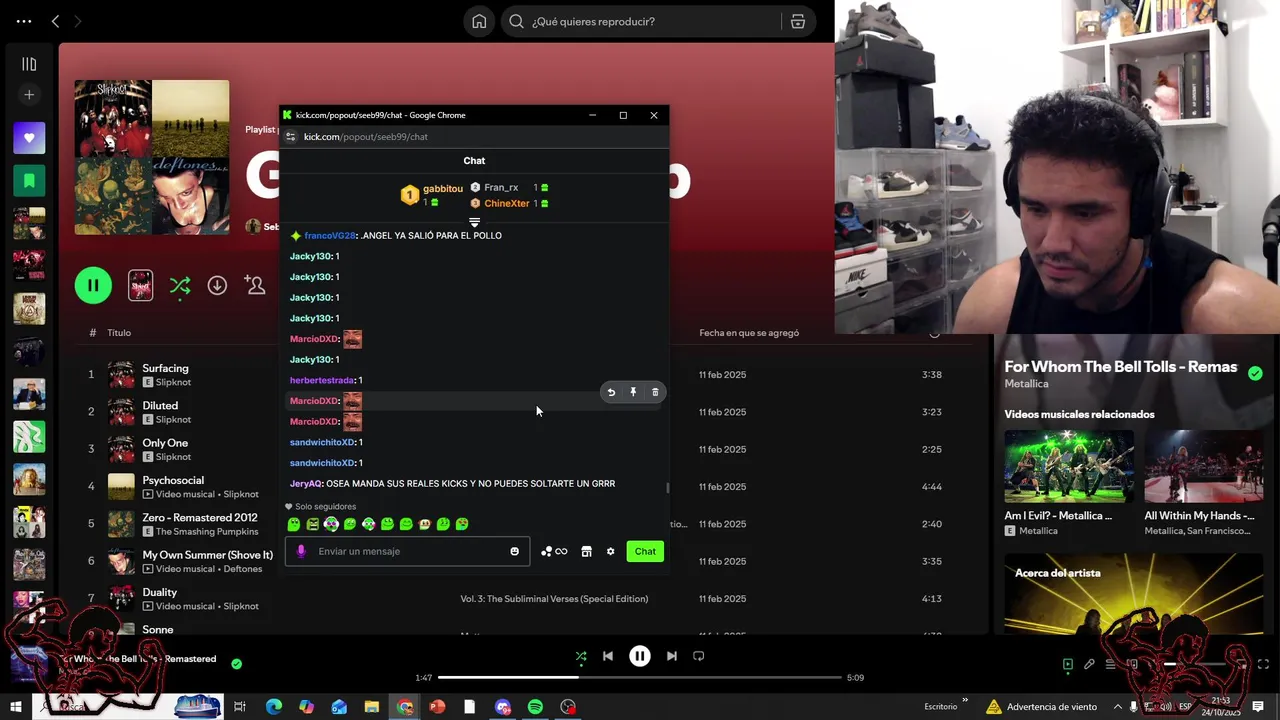1280x720 pixels.
Task: Sort by Título column header
Action: point(119,333)
